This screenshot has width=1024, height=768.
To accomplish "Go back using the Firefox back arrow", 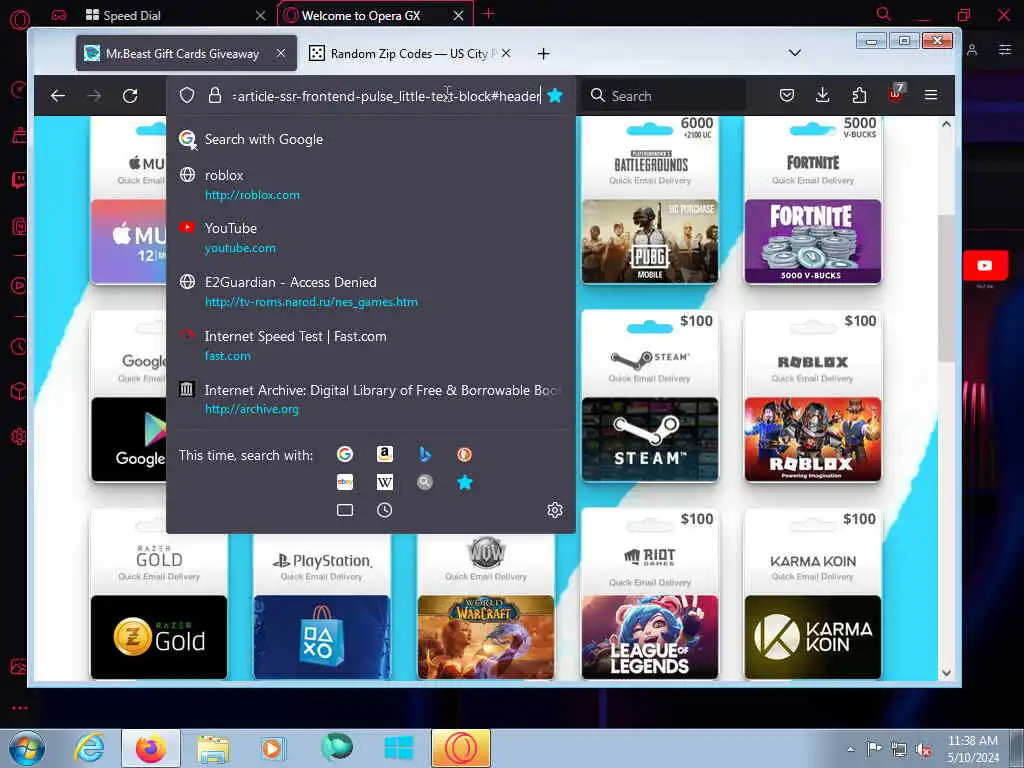I will (x=57, y=96).
